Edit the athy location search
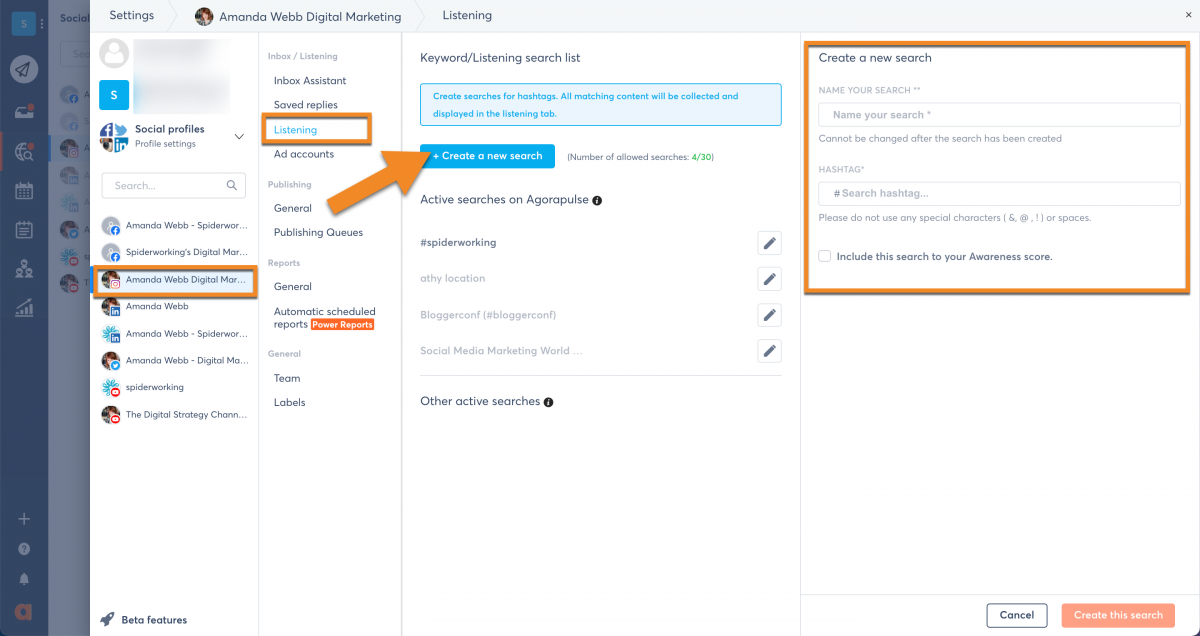Viewport: 1200px width, 636px height. 768,278
